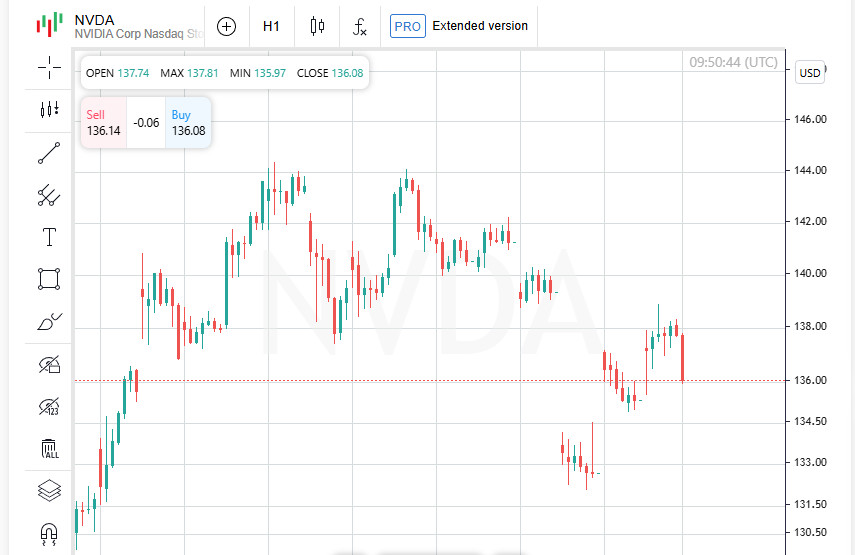The height and width of the screenshot is (555, 855).
Task: Click the 130.50 price axis label
Action: pos(810,532)
